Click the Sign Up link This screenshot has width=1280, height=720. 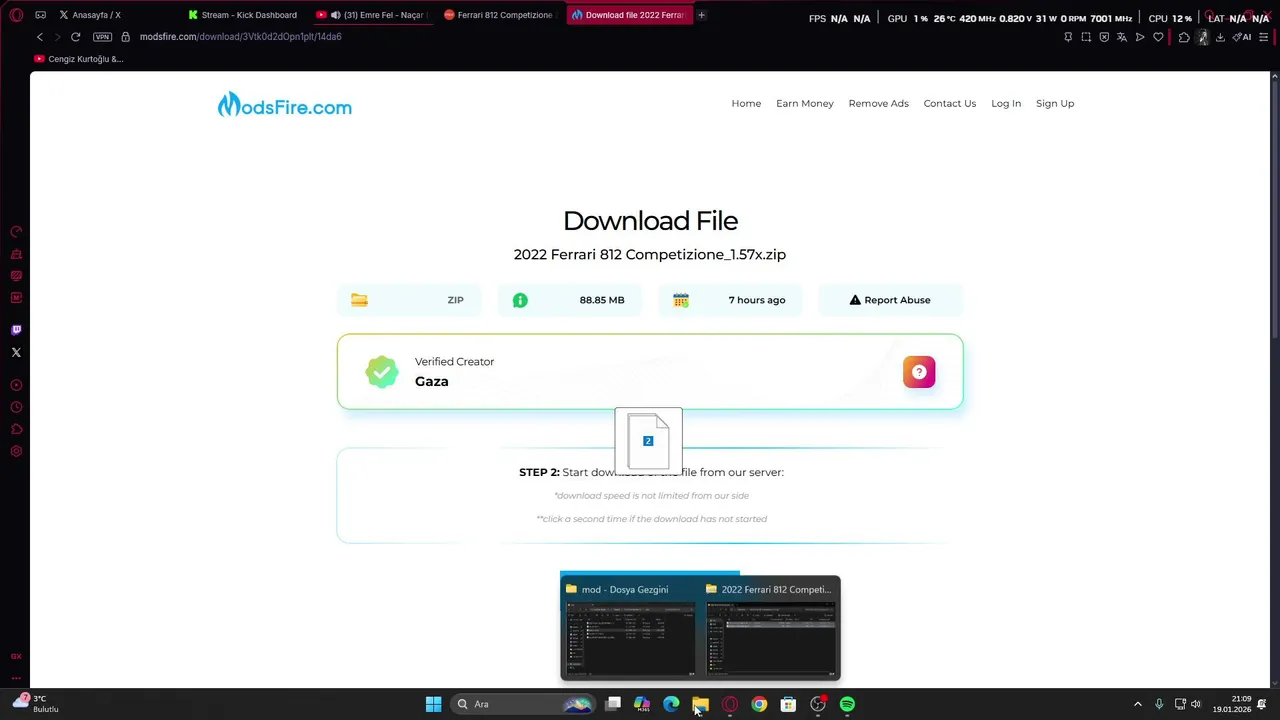[1055, 103]
